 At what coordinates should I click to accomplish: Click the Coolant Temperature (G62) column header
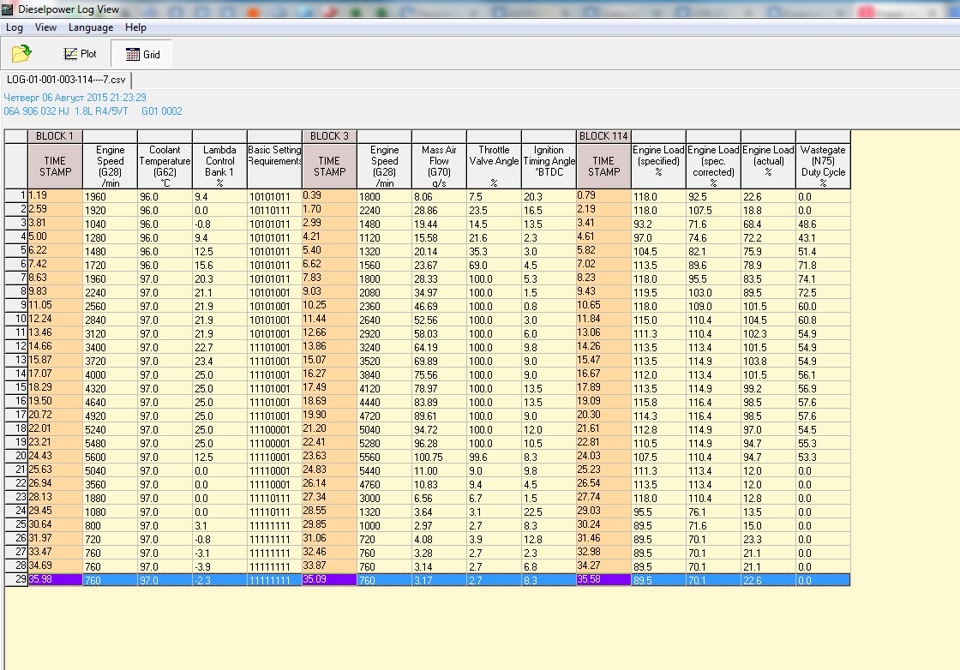pyautogui.click(x=164, y=165)
